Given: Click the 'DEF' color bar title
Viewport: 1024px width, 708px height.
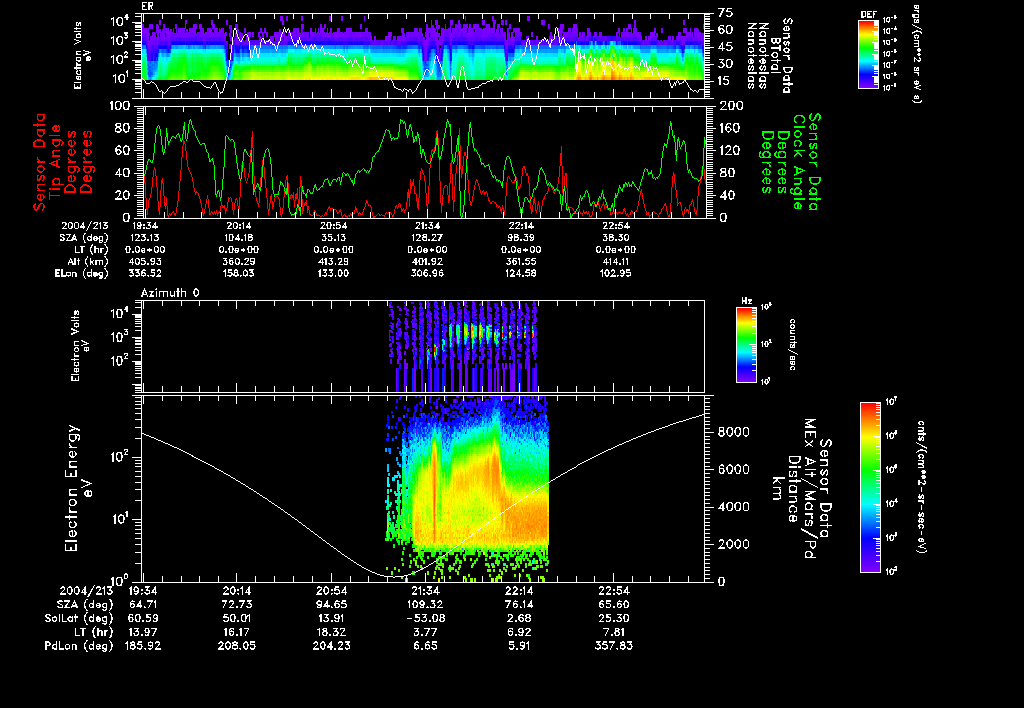Looking at the screenshot, I should (x=868, y=14).
